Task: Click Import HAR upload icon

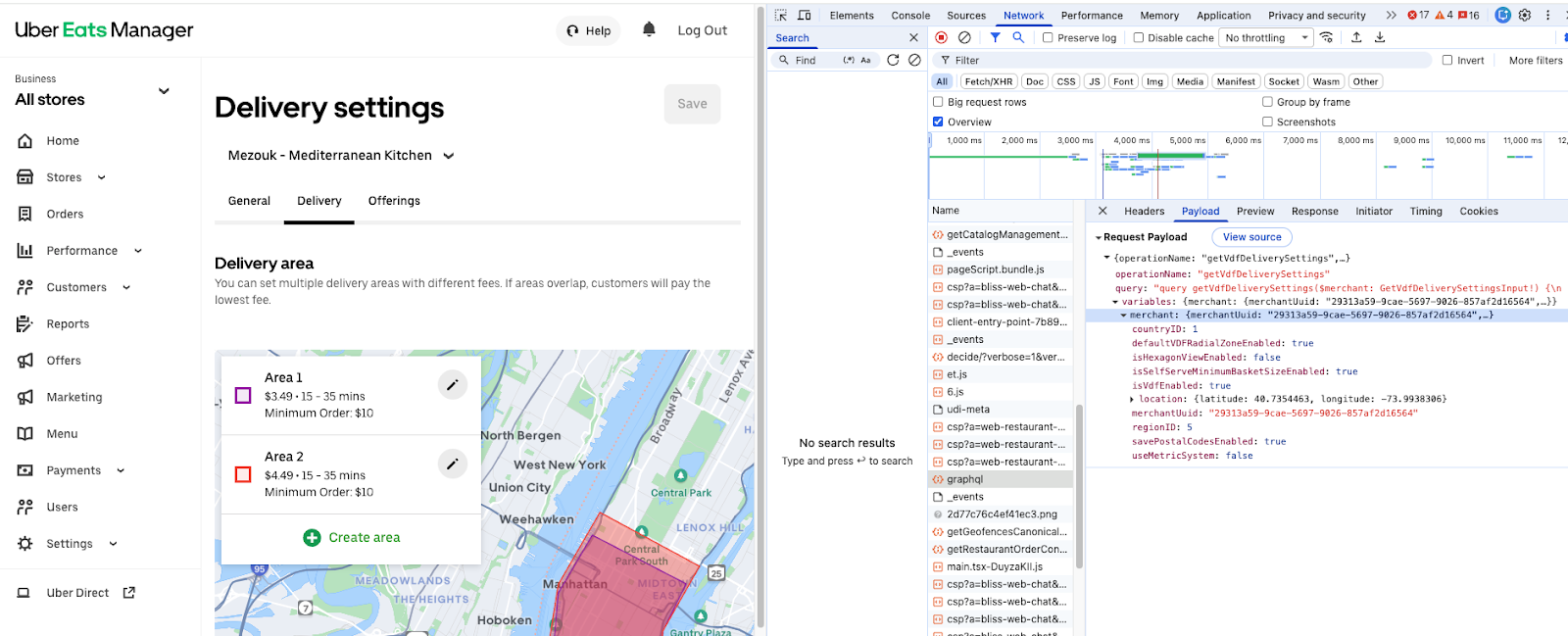Action: coord(1356,37)
